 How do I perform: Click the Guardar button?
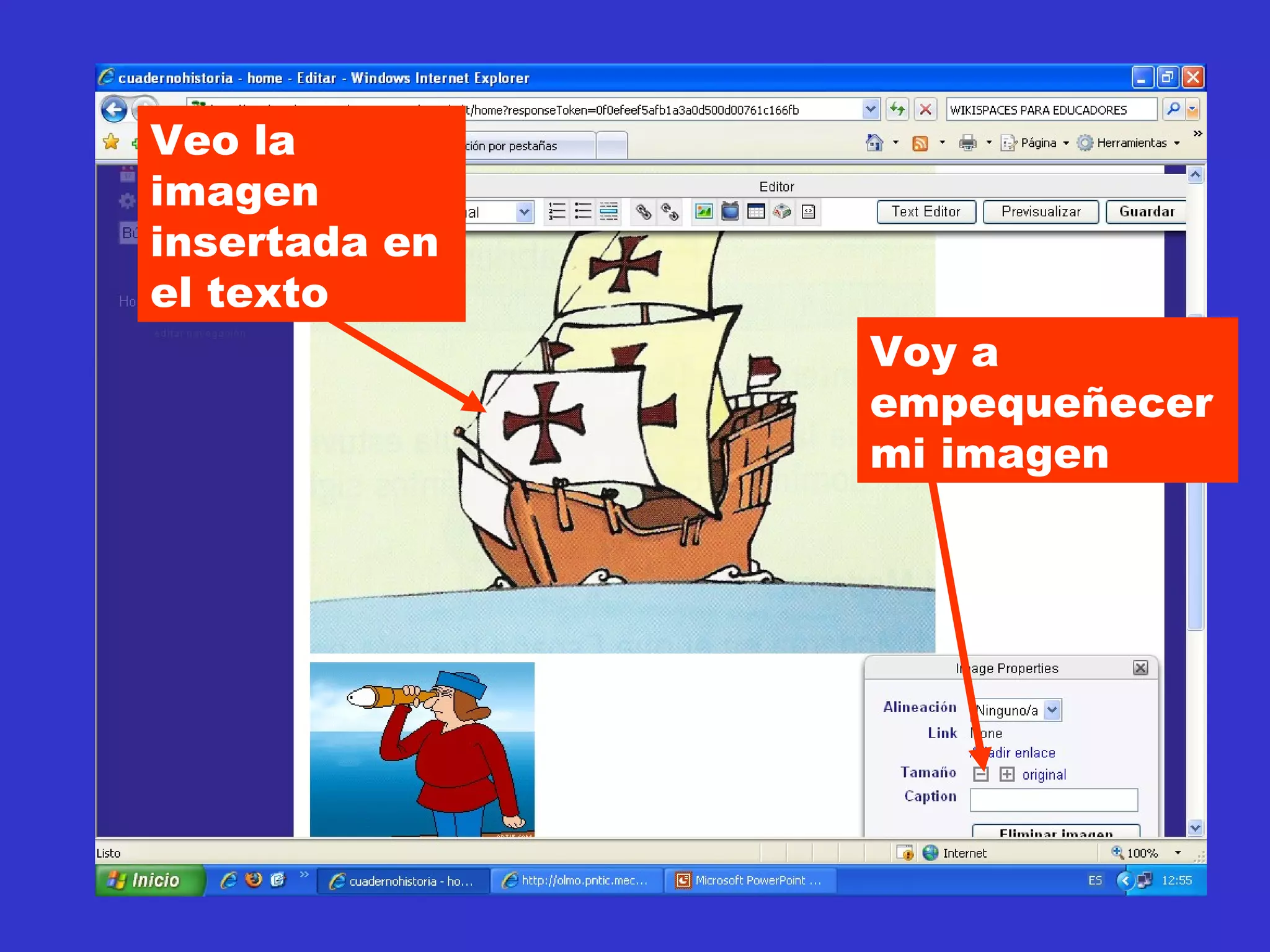1146,212
